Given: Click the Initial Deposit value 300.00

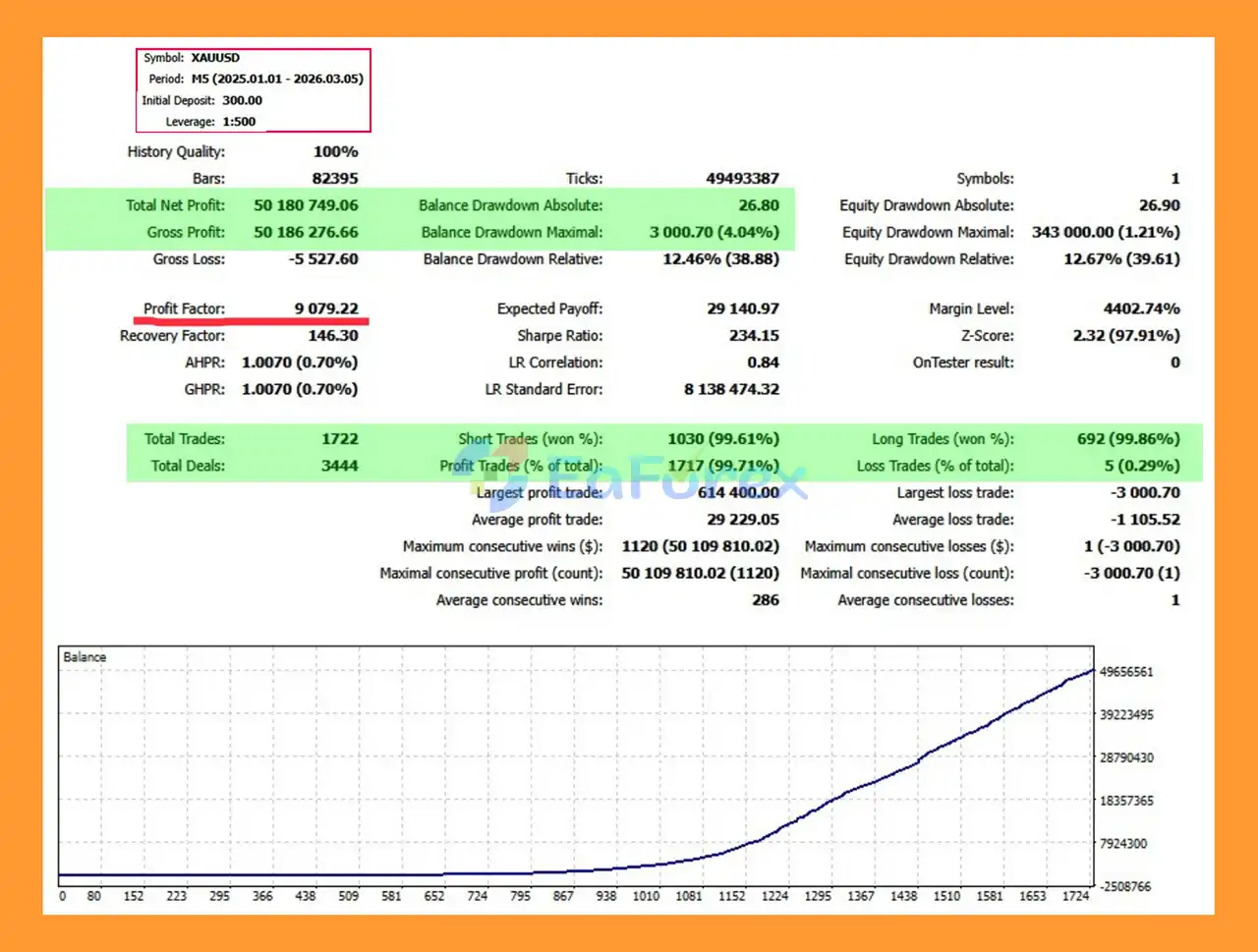Looking at the screenshot, I should 242,100.
